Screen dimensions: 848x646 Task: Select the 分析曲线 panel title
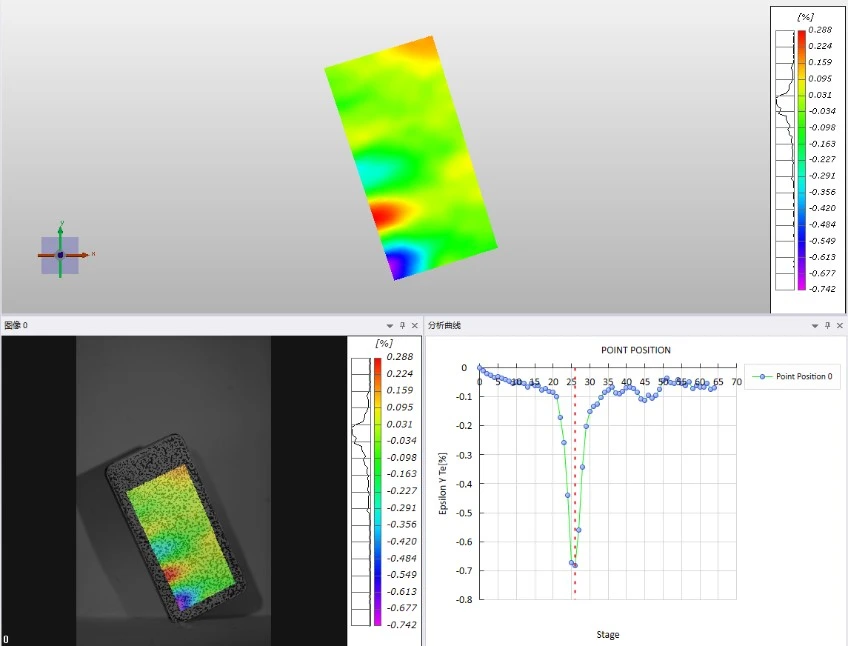tap(444, 326)
